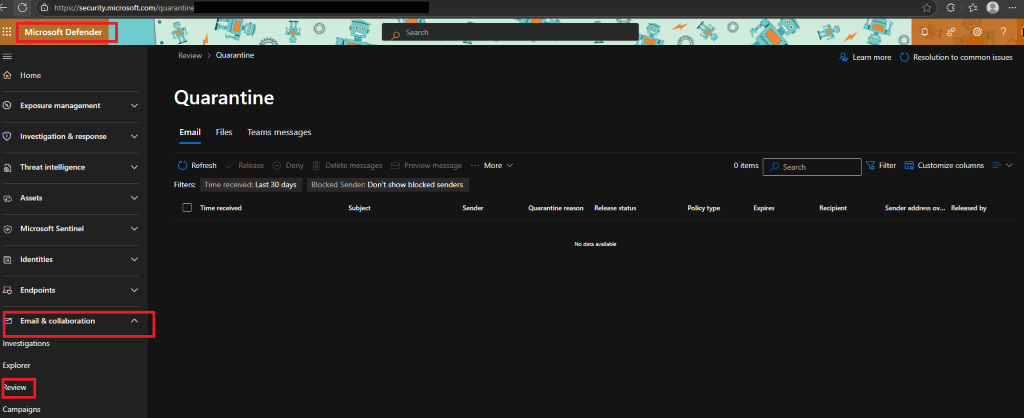This screenshot has height=418, width=1024.
Task: Reload the page with browser refresh icon
Action: (22, 8)
